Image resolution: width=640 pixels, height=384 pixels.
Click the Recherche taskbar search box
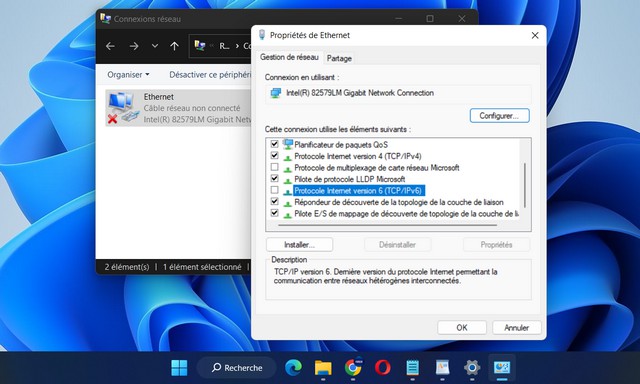pos(237,368)
